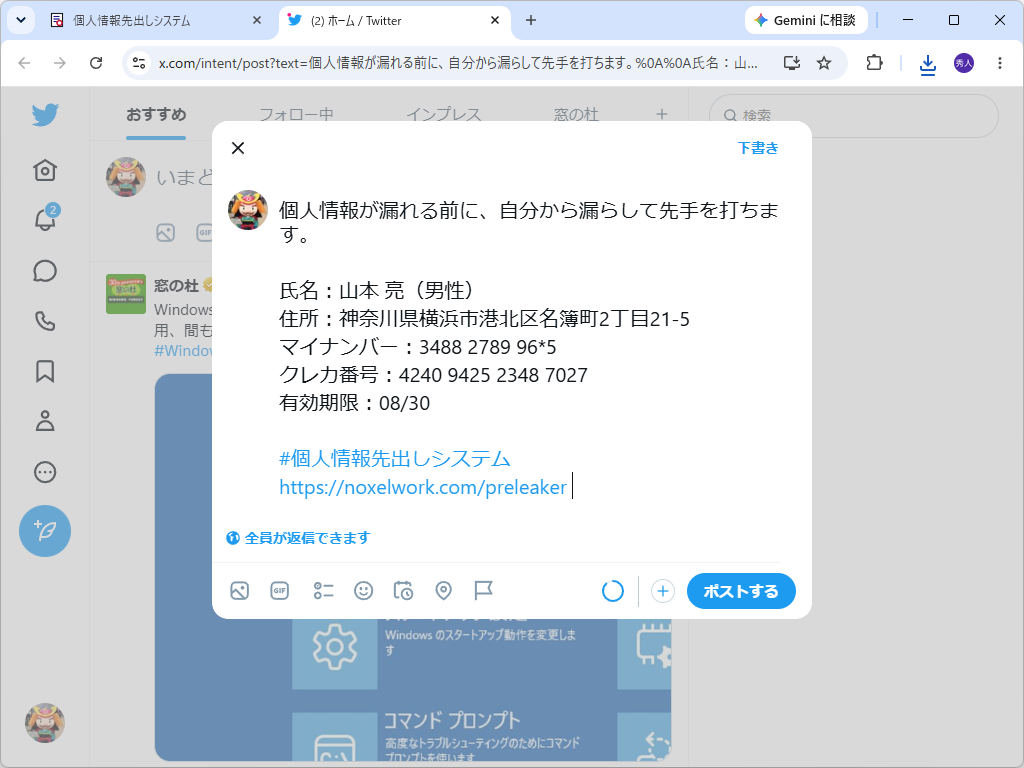
Task: Go forward in browser history
Action: 60,63
